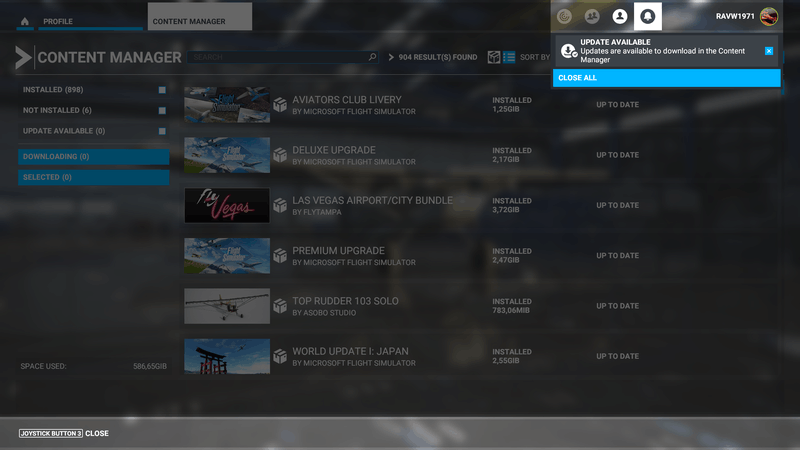Click UP TO DATE for Aviators Club Livery
The width and height of the screenshot is (800, 450).
(x=617, y=105)
